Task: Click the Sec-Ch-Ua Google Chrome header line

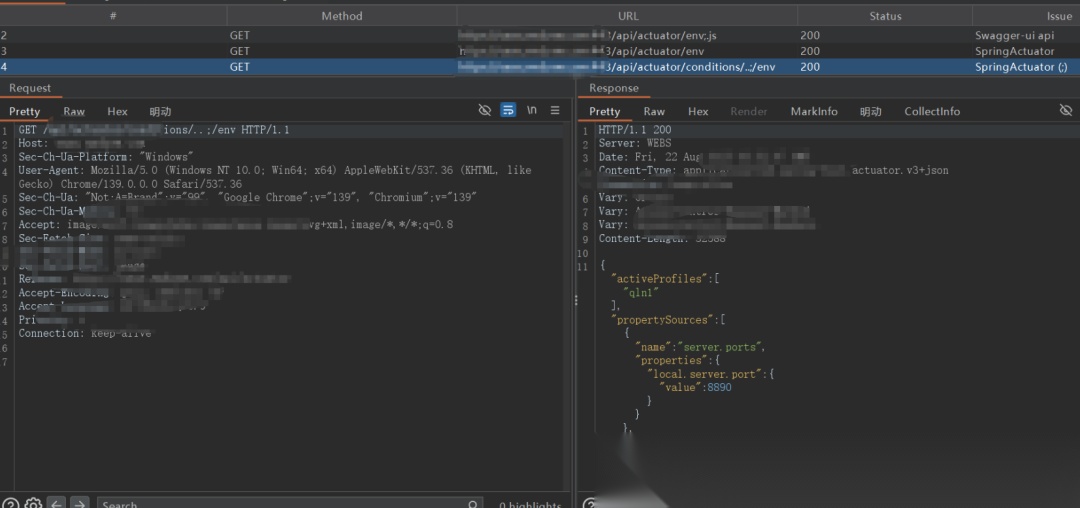Action: pyautogui.click(x=248, y=198)
